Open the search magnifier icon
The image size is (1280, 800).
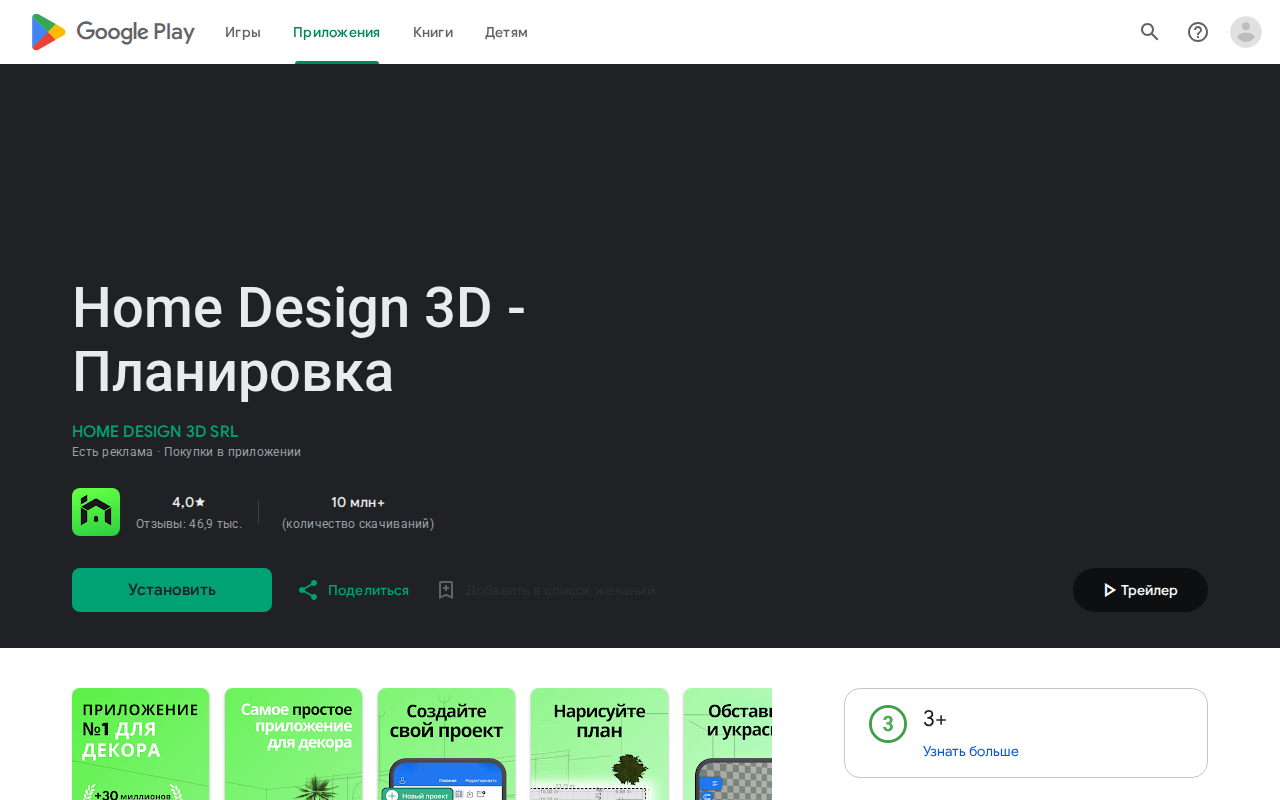click(x=1150, y=32)
